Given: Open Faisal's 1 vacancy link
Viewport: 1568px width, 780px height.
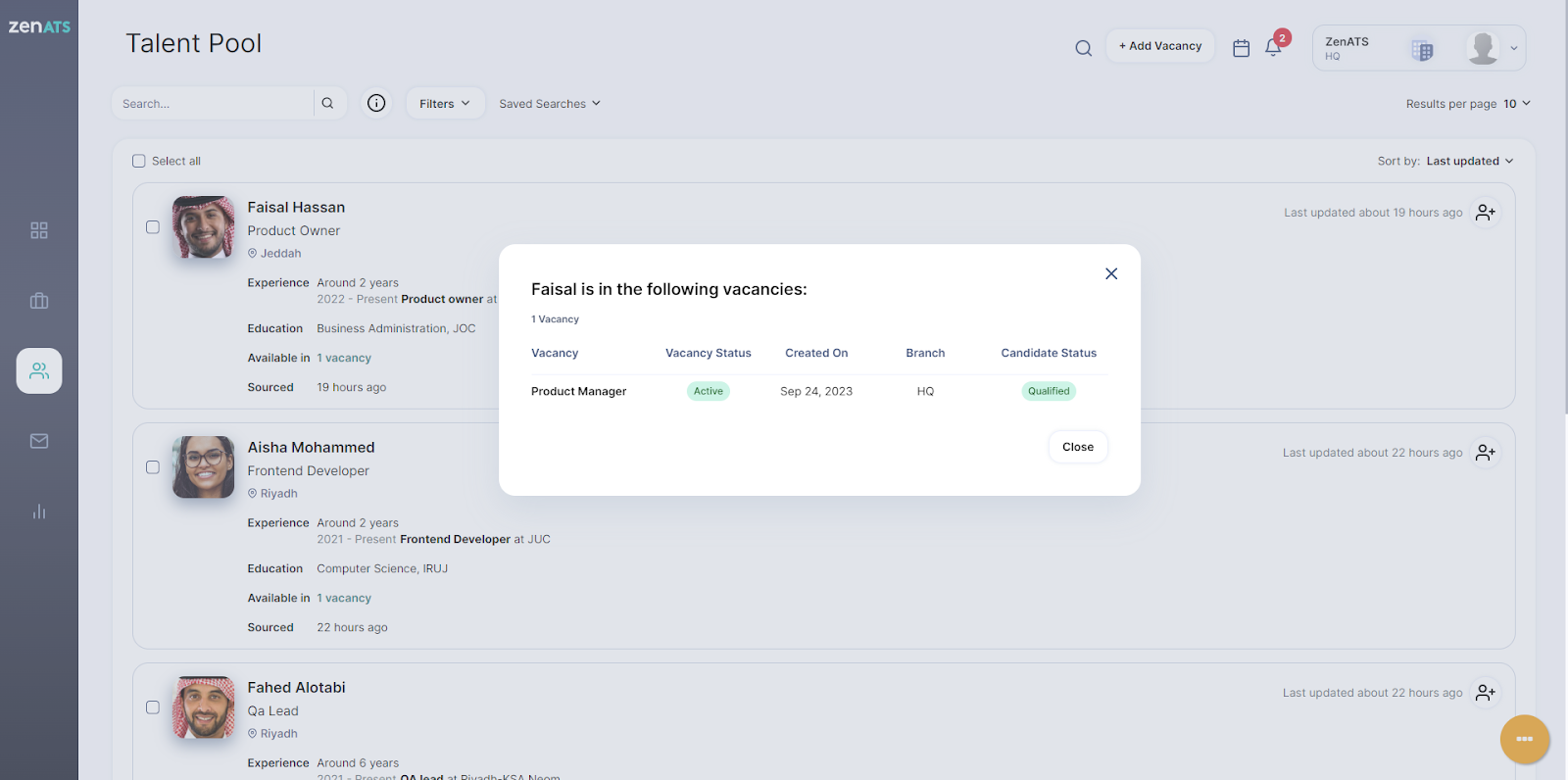Looking at the screenshot, I should point(344,359).
